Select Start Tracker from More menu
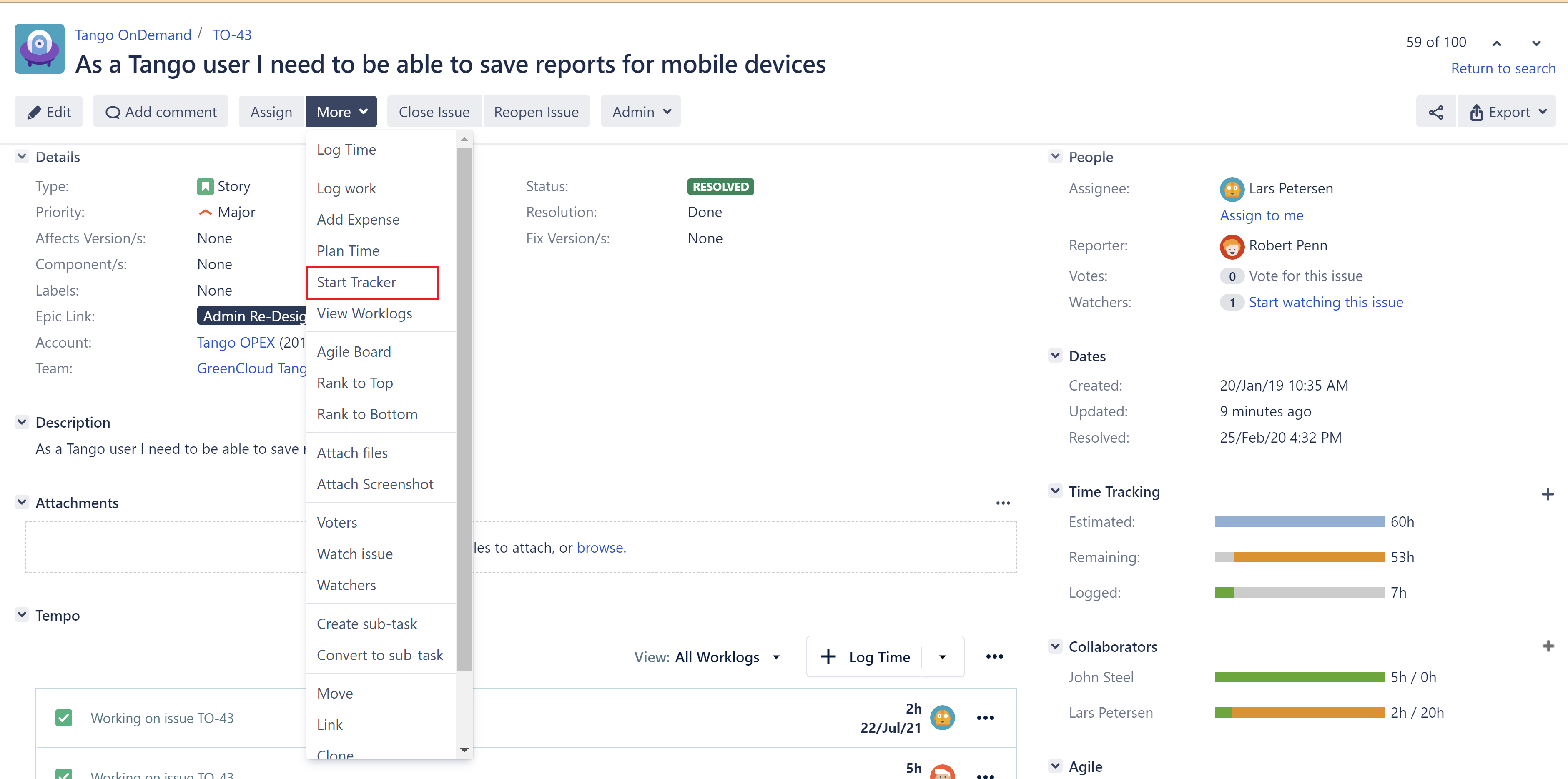Viewport: 1568px width, 779px height. (x=356, y=283)
